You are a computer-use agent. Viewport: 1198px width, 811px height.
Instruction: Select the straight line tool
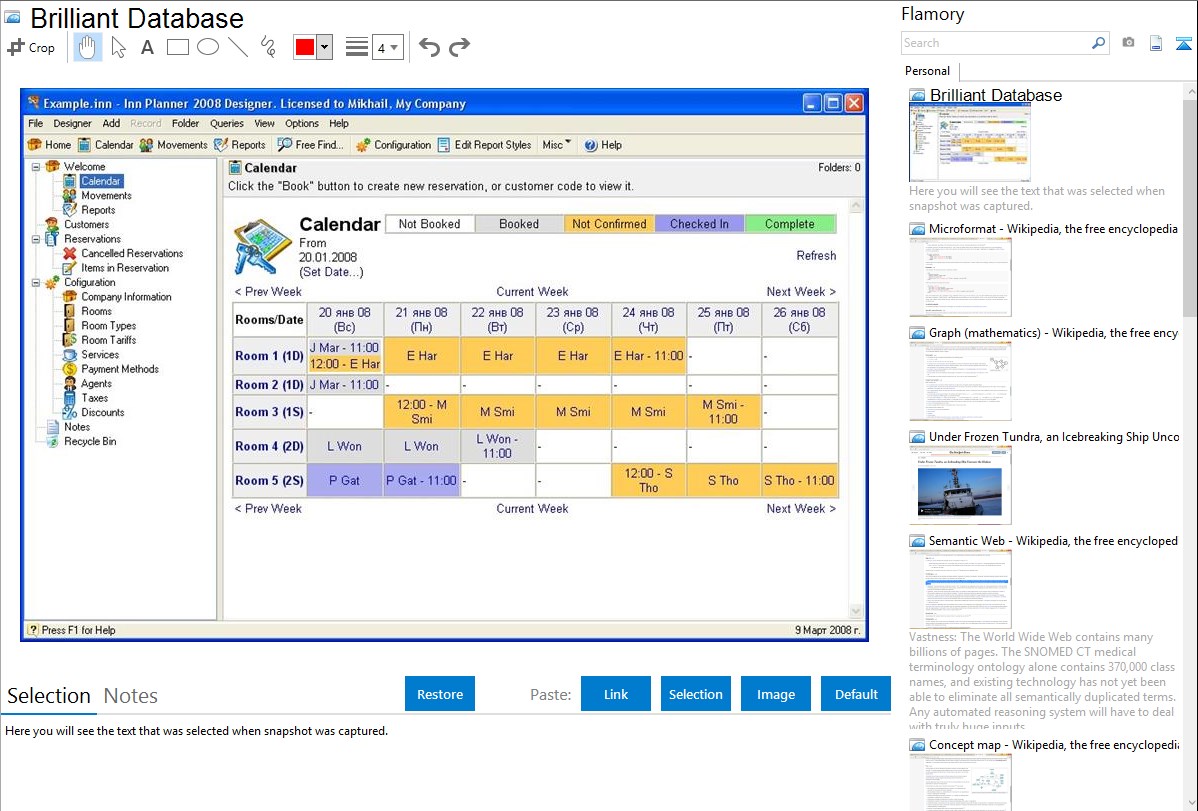pyautogui.click(x=238, y=47)
